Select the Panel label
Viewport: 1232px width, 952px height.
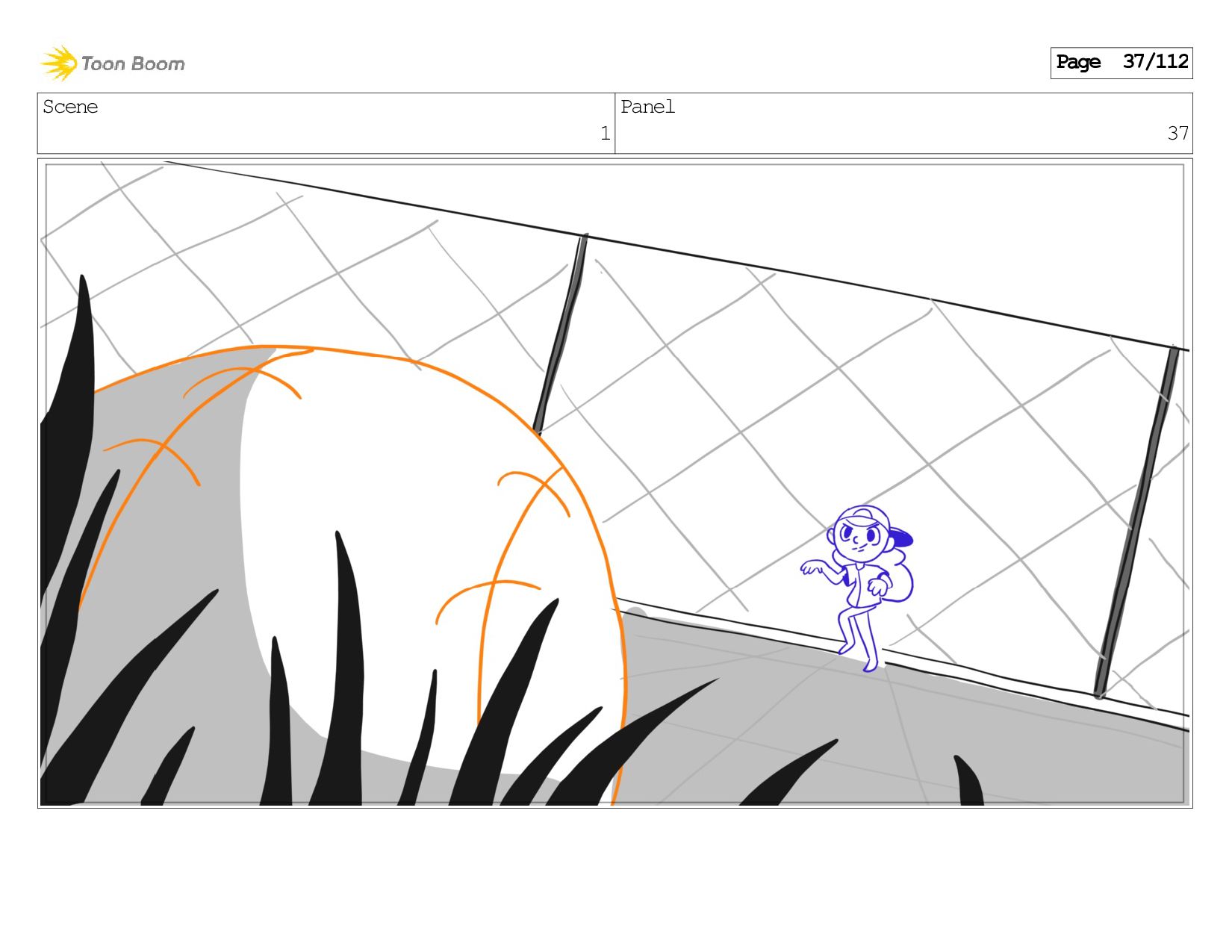647,107
